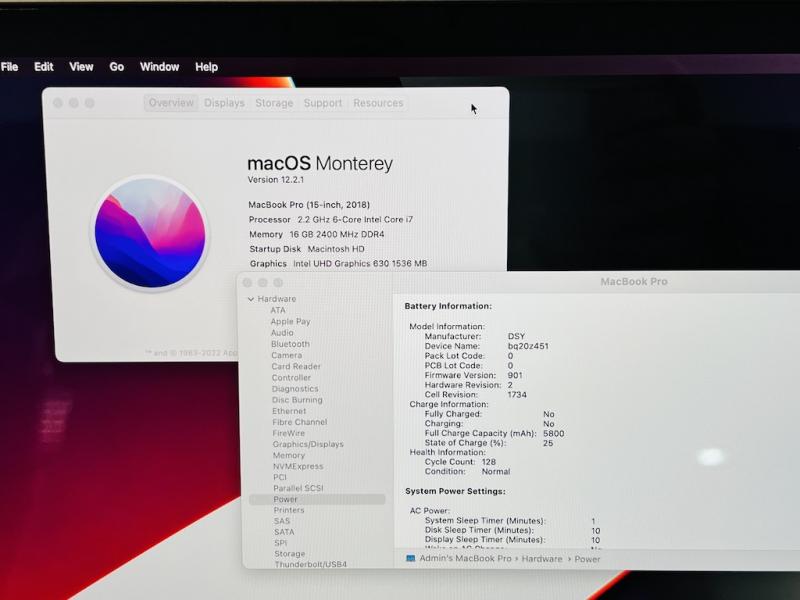Click the macOS Monterey logo image
The height and width of the screenshot is (600, 800).
[x=150, y=233]
